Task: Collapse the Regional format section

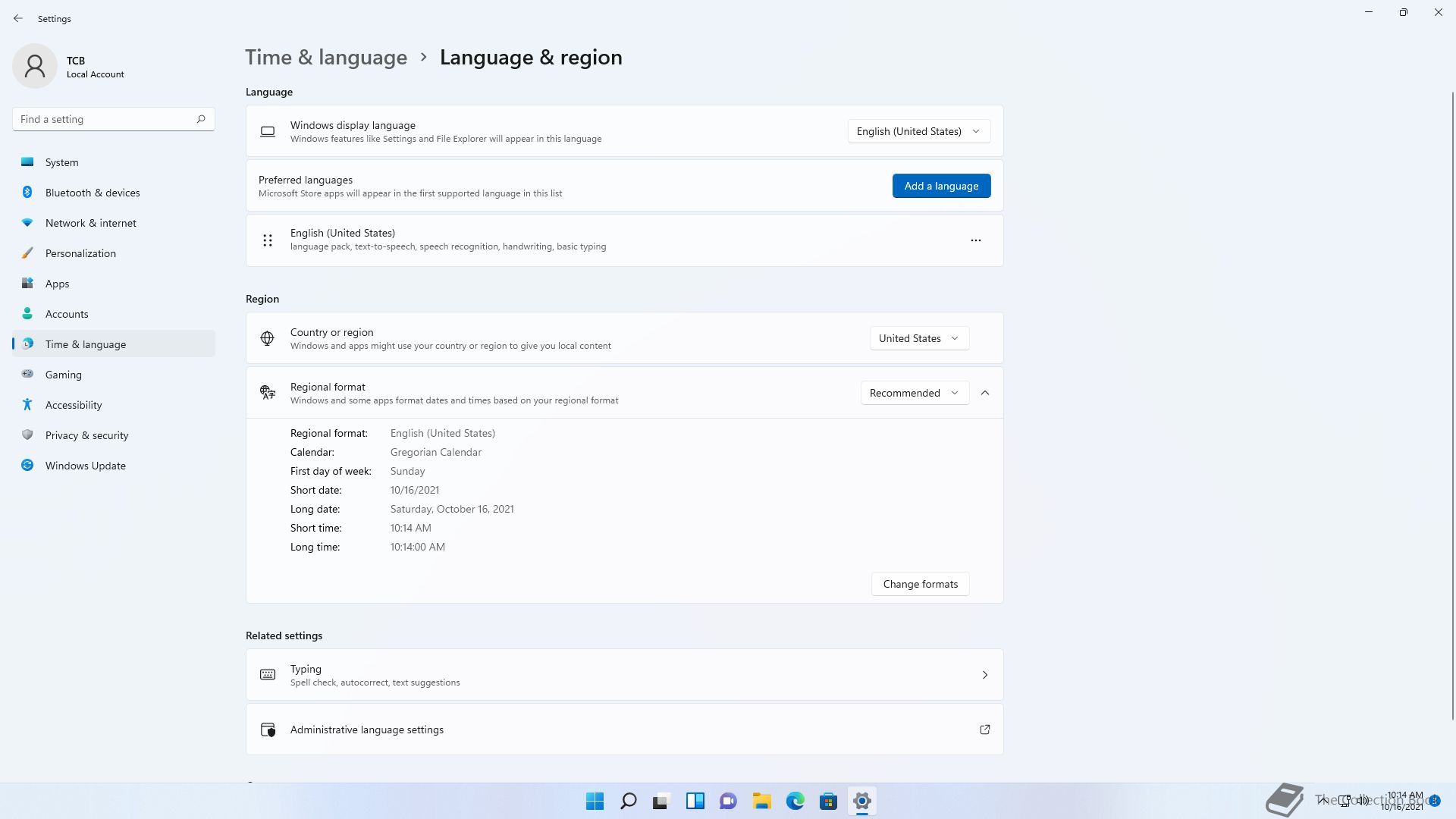Action: point(984,393)
